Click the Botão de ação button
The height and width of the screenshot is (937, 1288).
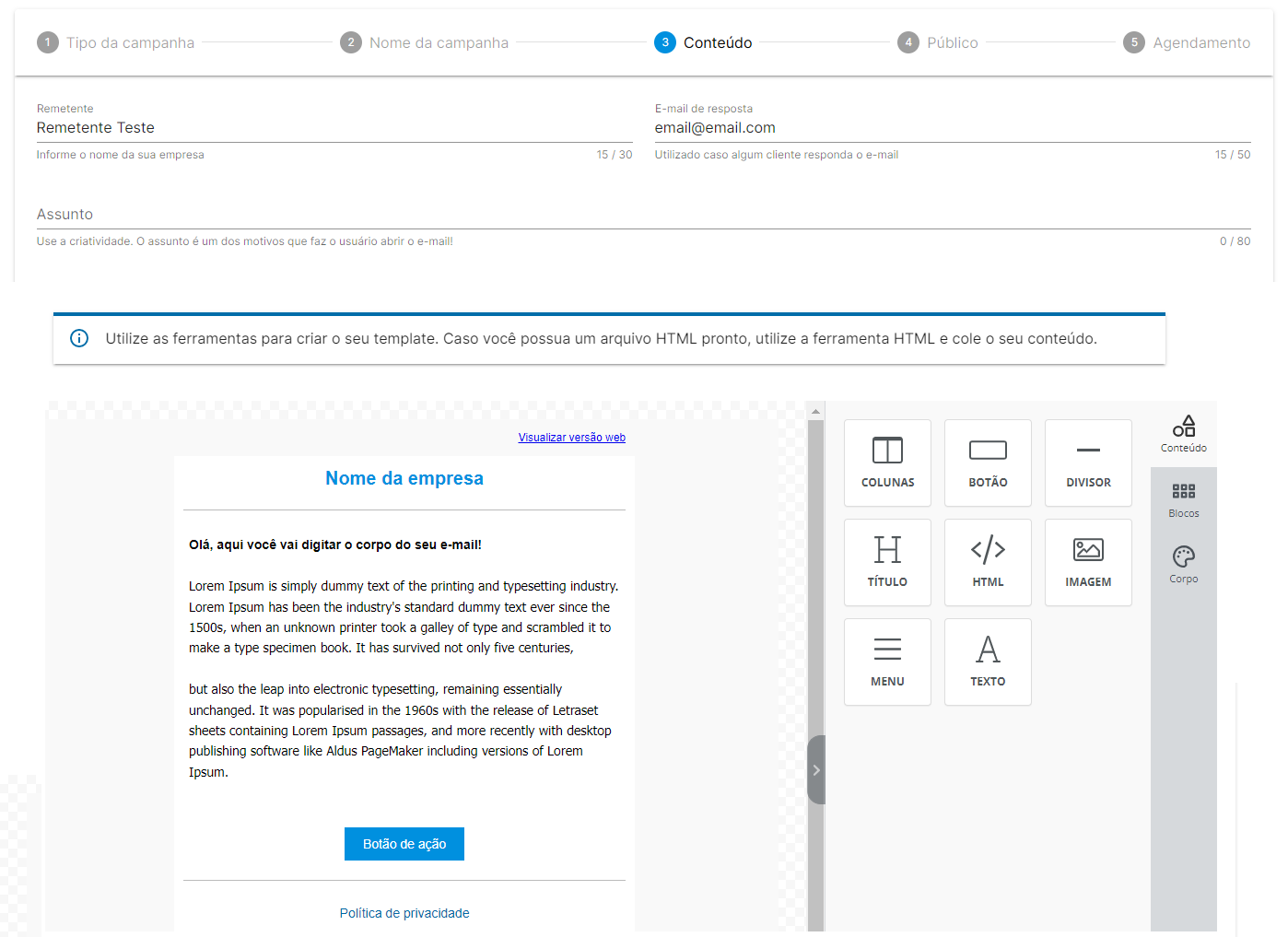coord(404,844)
